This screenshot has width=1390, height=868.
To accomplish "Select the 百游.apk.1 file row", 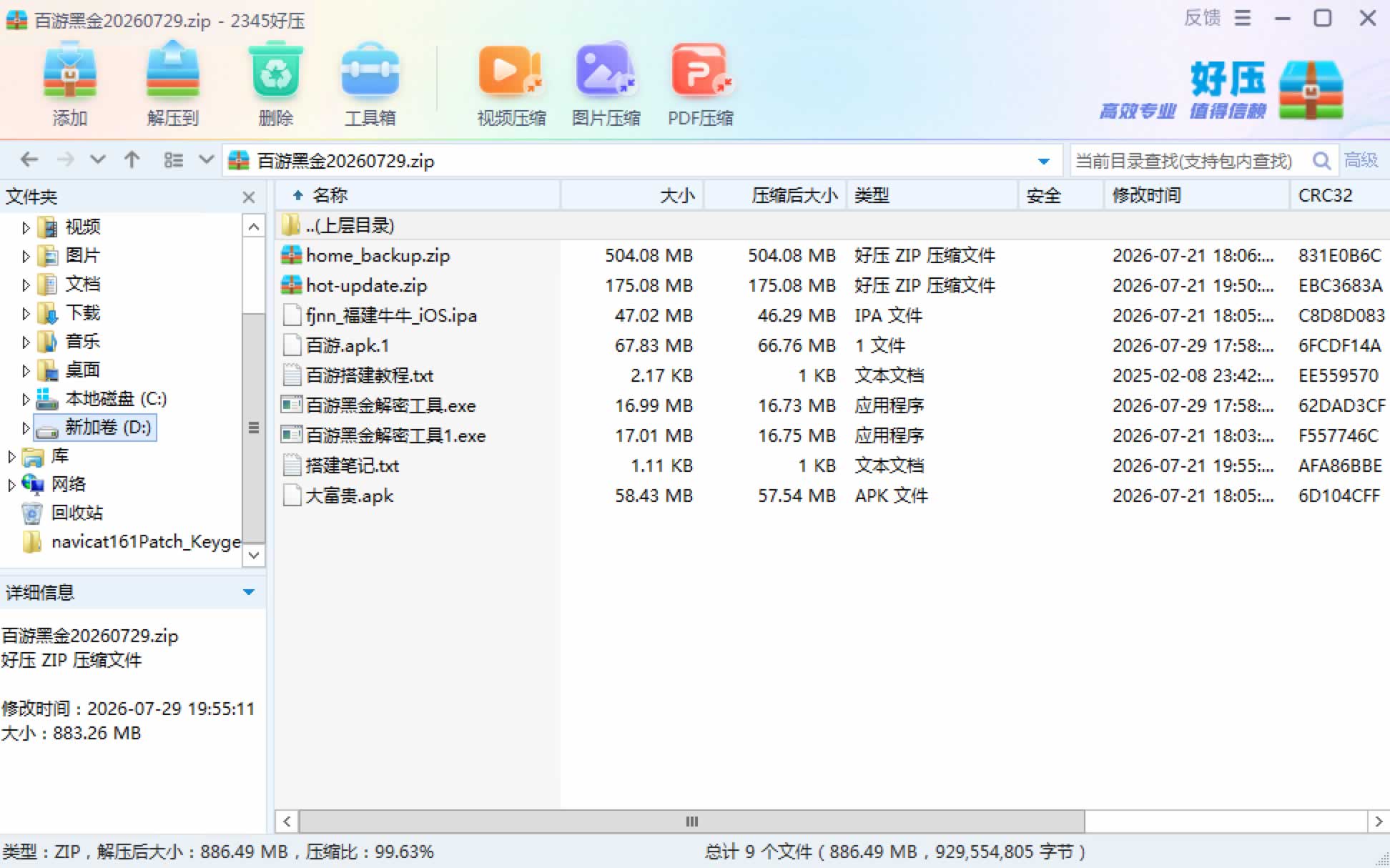I will click(x=832, y=345).
